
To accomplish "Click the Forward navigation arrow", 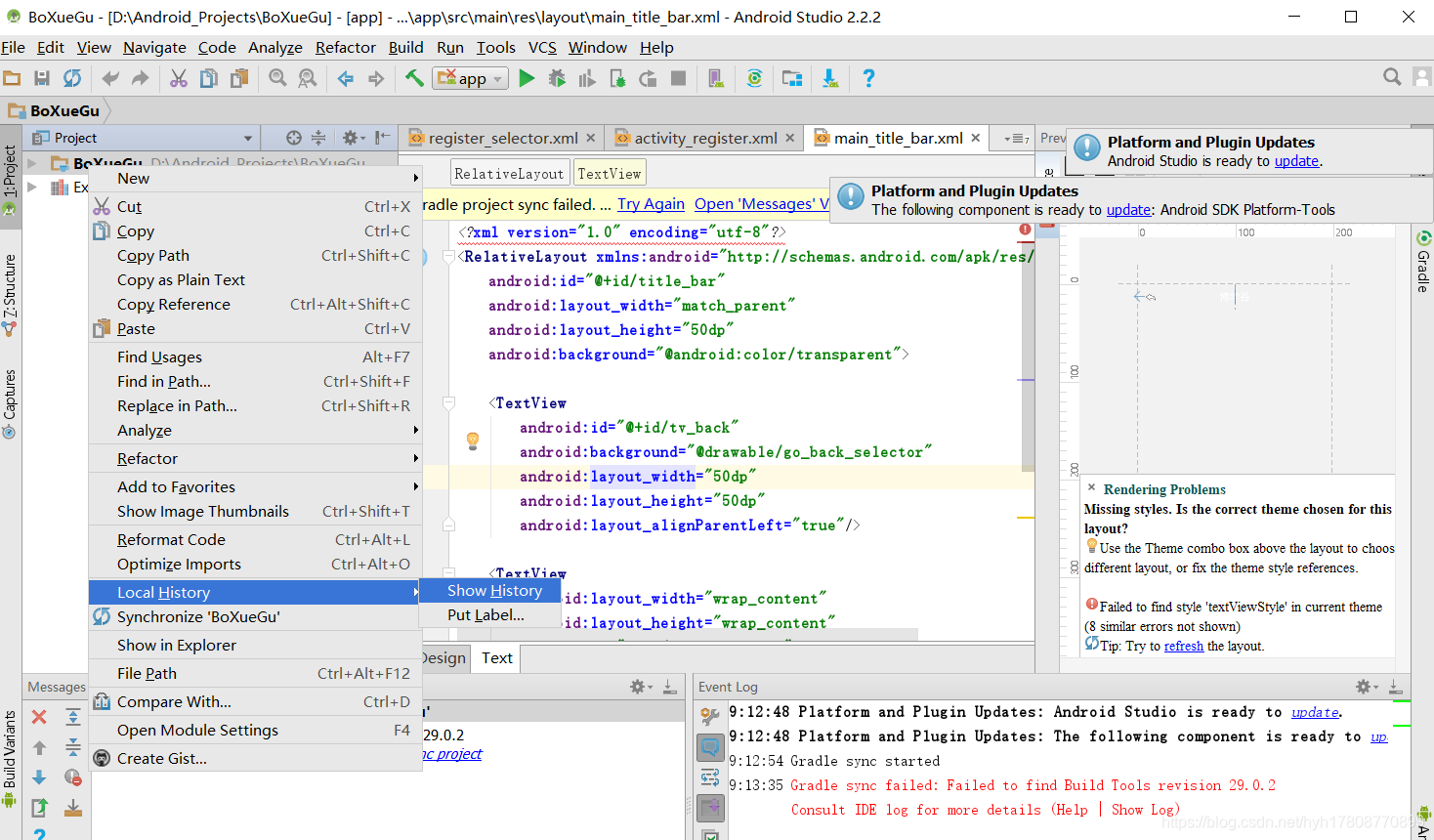I will (376, 78).
